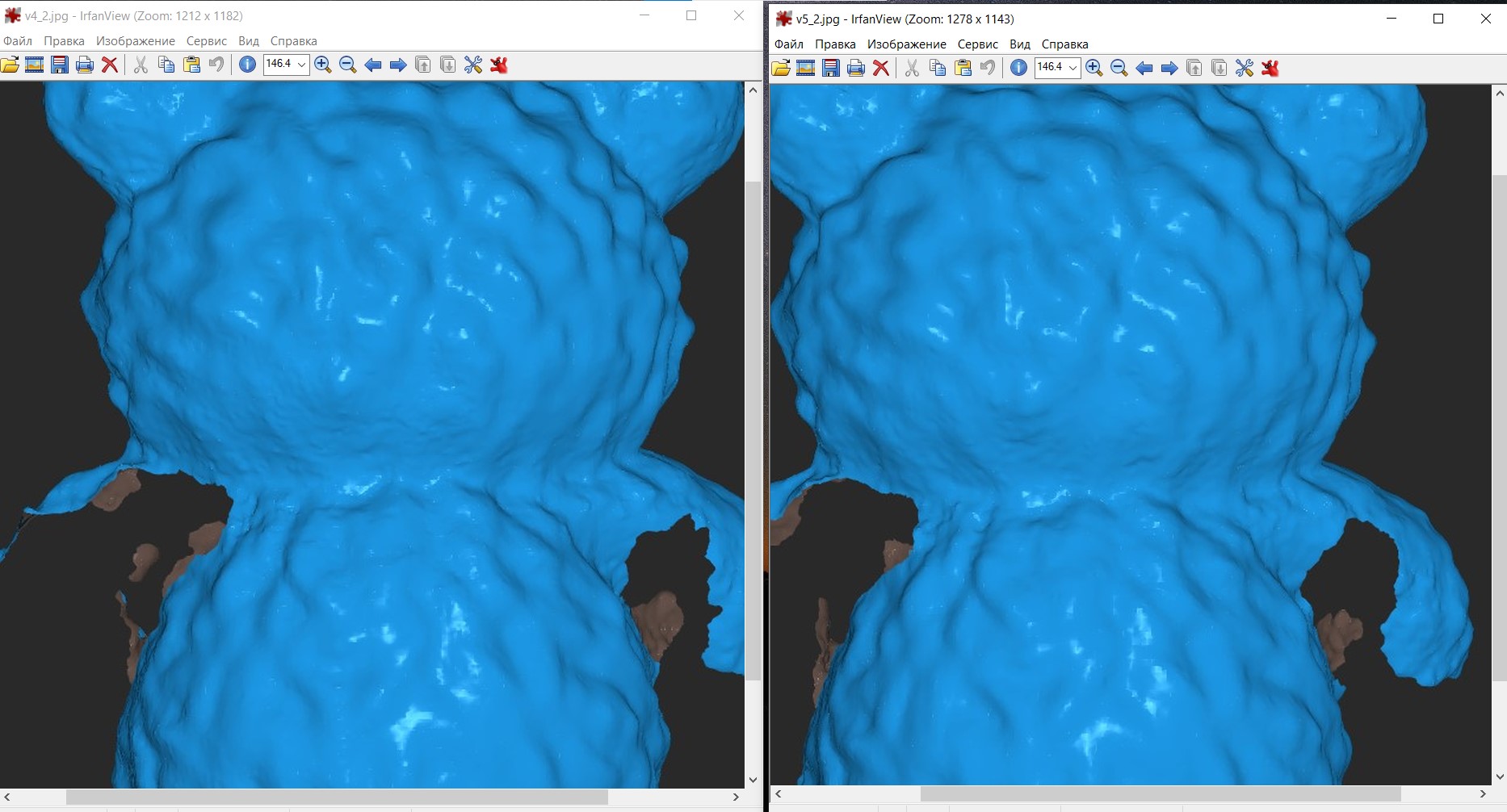Open the Справка menu in v4_2.jpg window

[294, 41]
